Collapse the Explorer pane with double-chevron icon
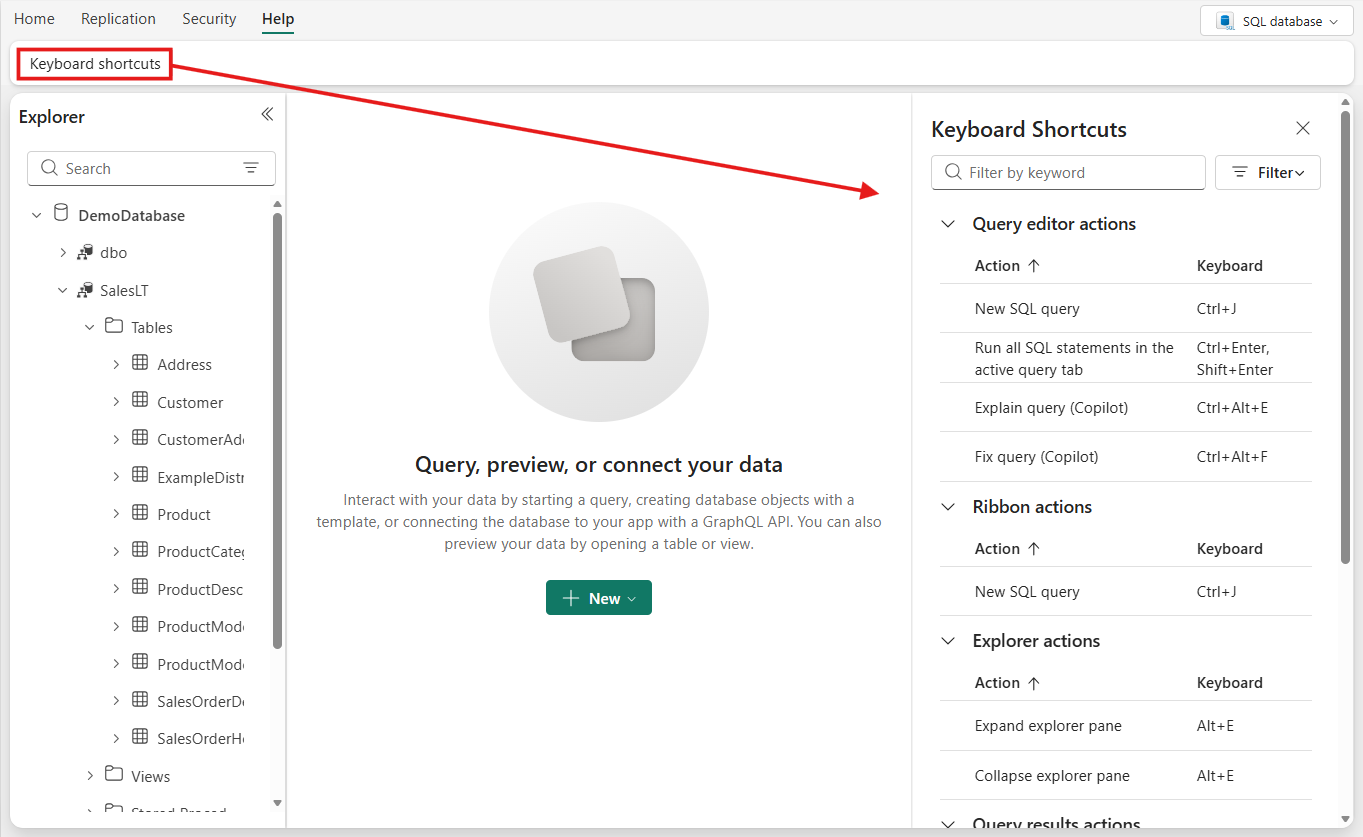Screen dimensions: 1363x837 coord(267,115)
